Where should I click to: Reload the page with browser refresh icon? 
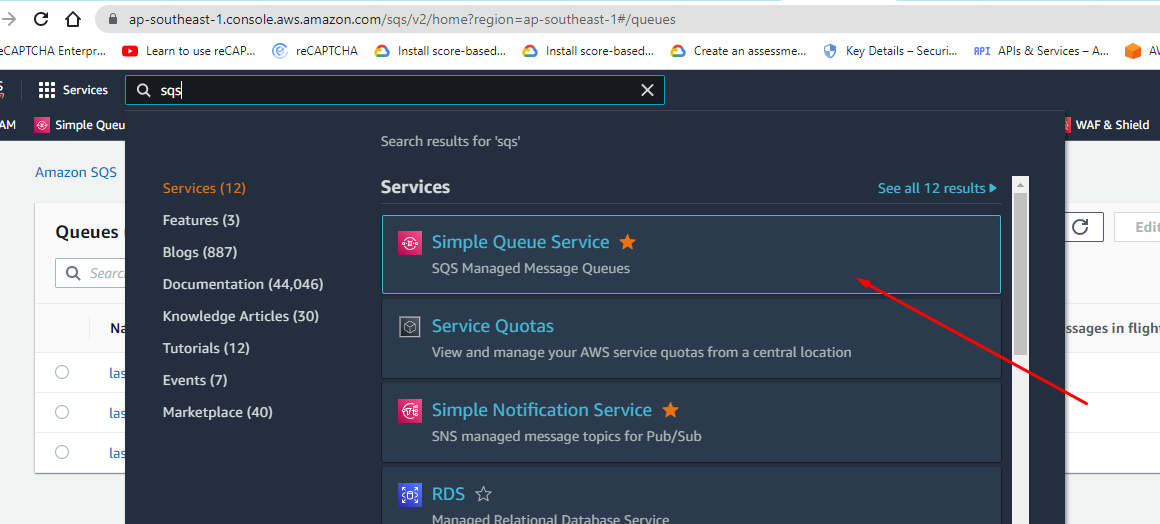click(41, 19)
